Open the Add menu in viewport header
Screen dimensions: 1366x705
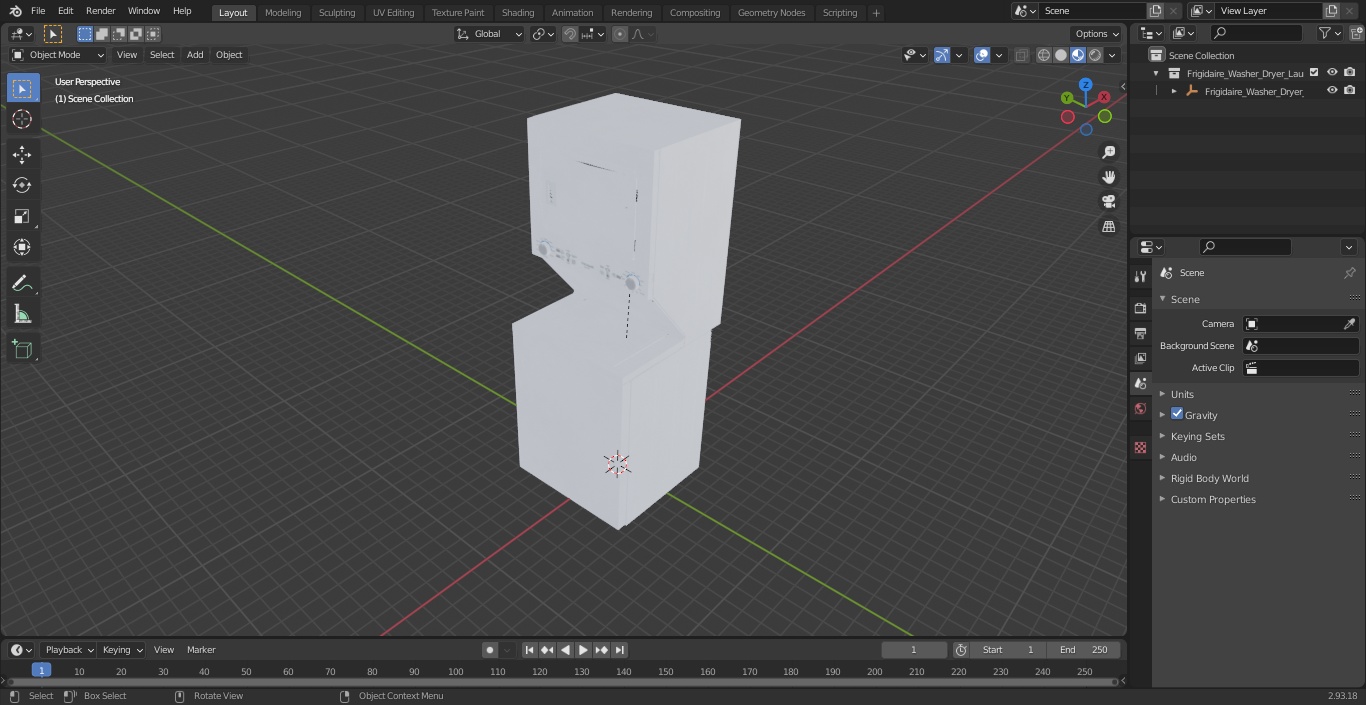coord(195,55)
